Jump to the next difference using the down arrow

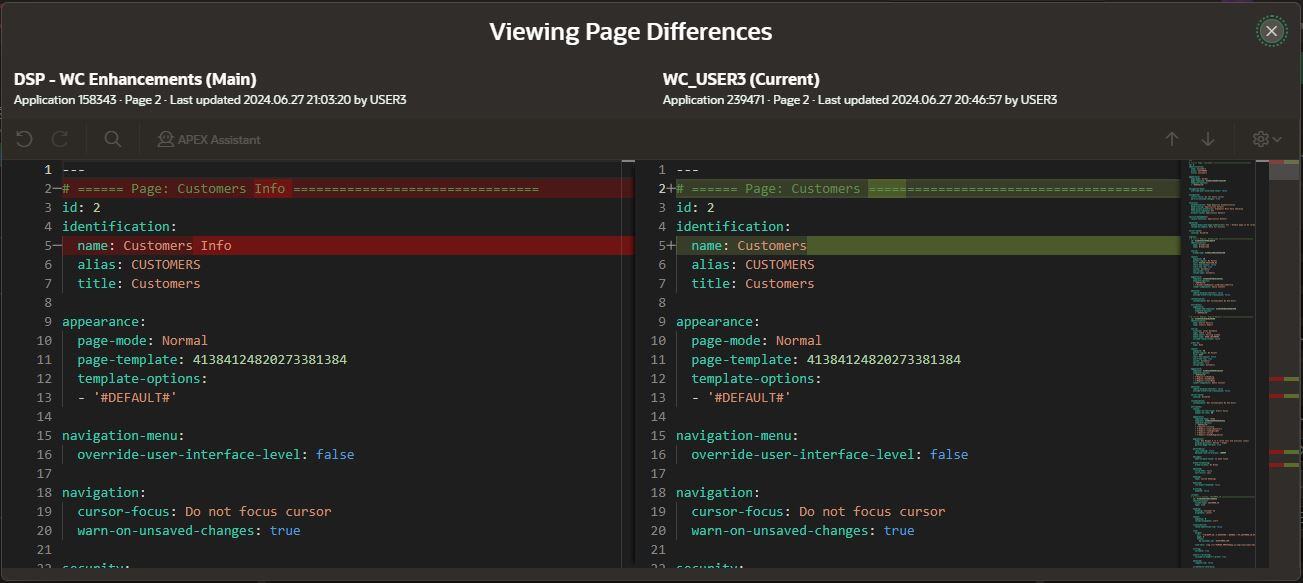pyautogui.click(x=1208, y=139)
